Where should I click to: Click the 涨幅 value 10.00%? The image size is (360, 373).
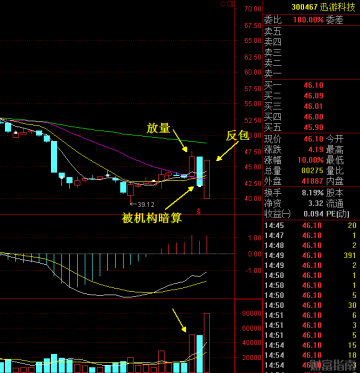[311, 160]
